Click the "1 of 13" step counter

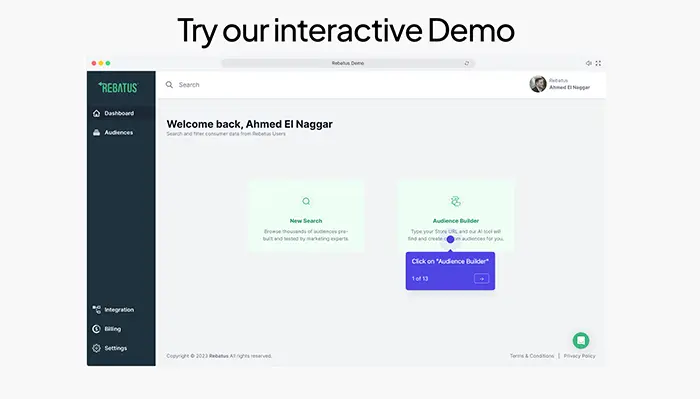(x=420, y=278)
